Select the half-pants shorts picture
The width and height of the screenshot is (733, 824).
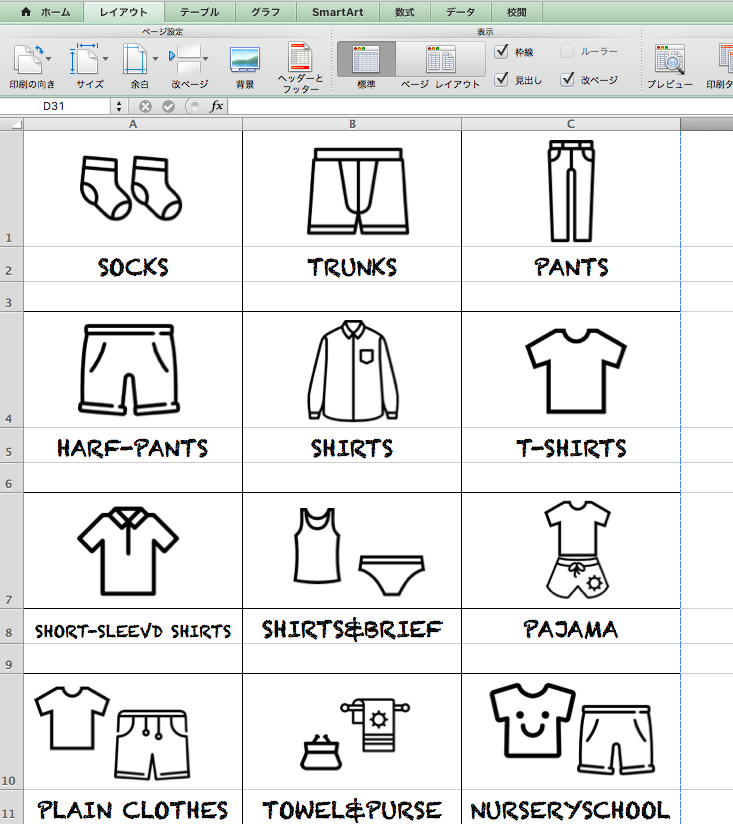point(129,370)
